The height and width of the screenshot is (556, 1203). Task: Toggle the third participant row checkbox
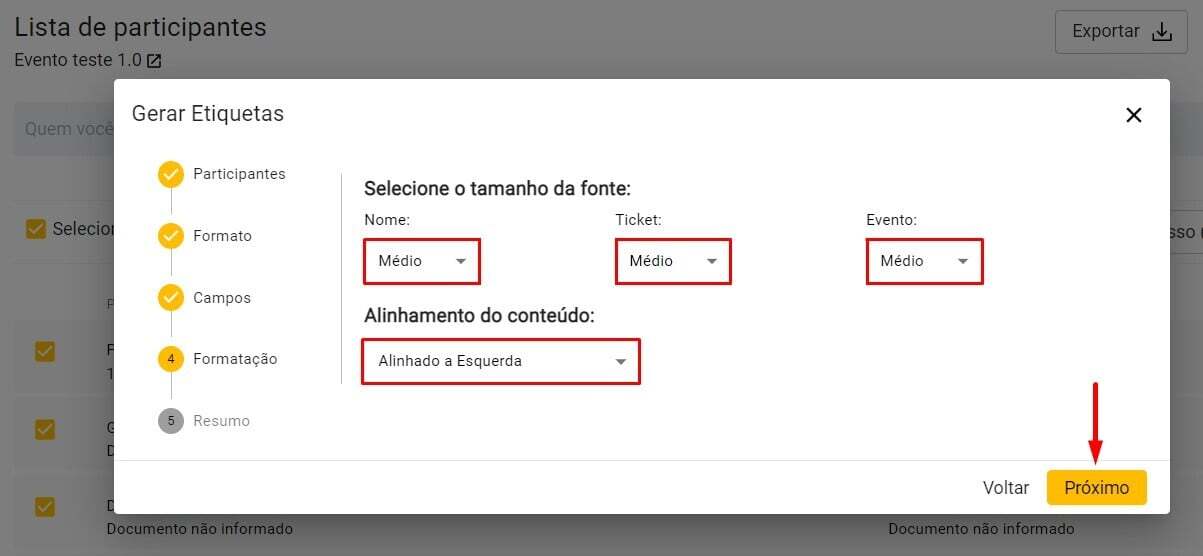point(45,507)
